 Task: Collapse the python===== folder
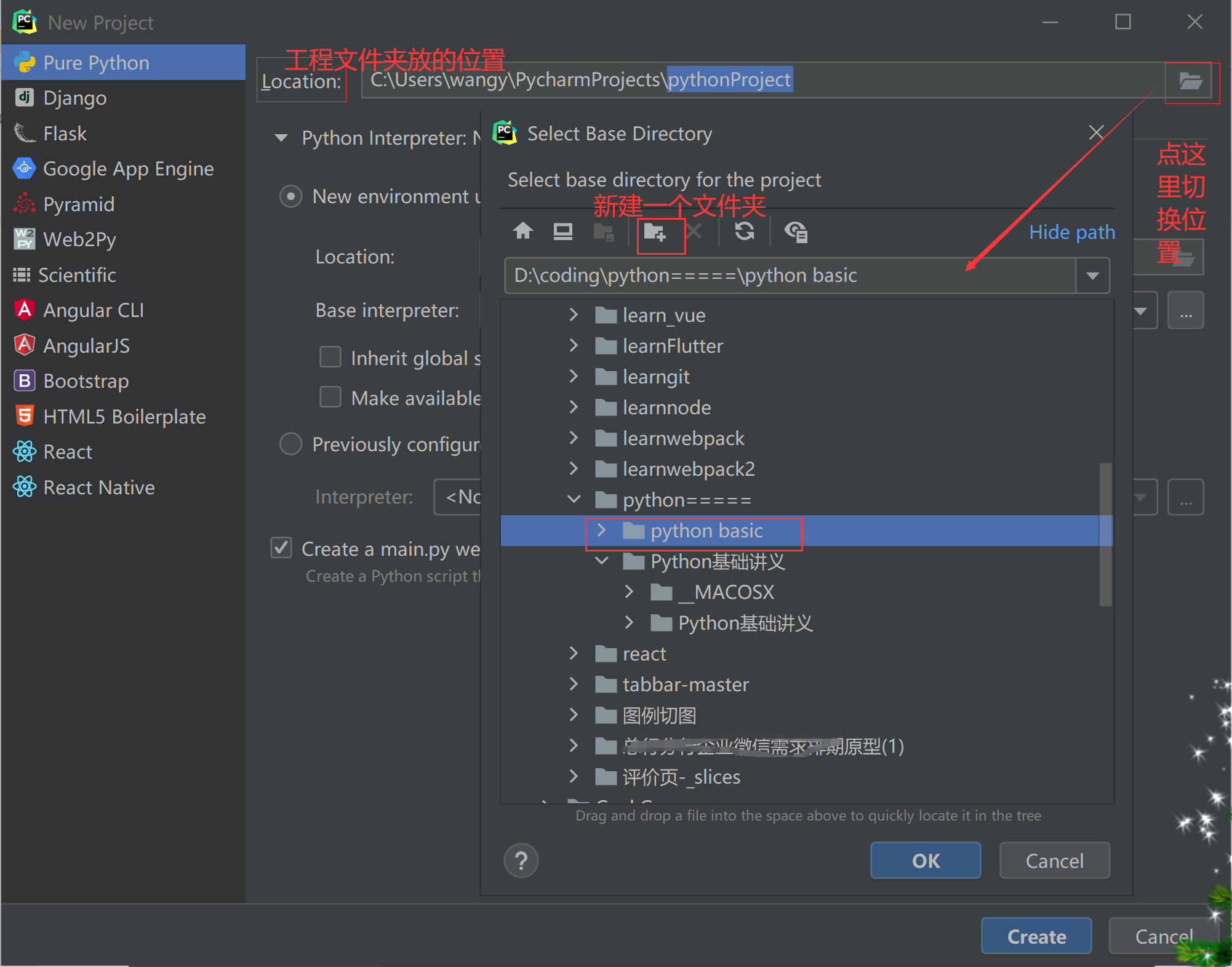tap(574, 499)
